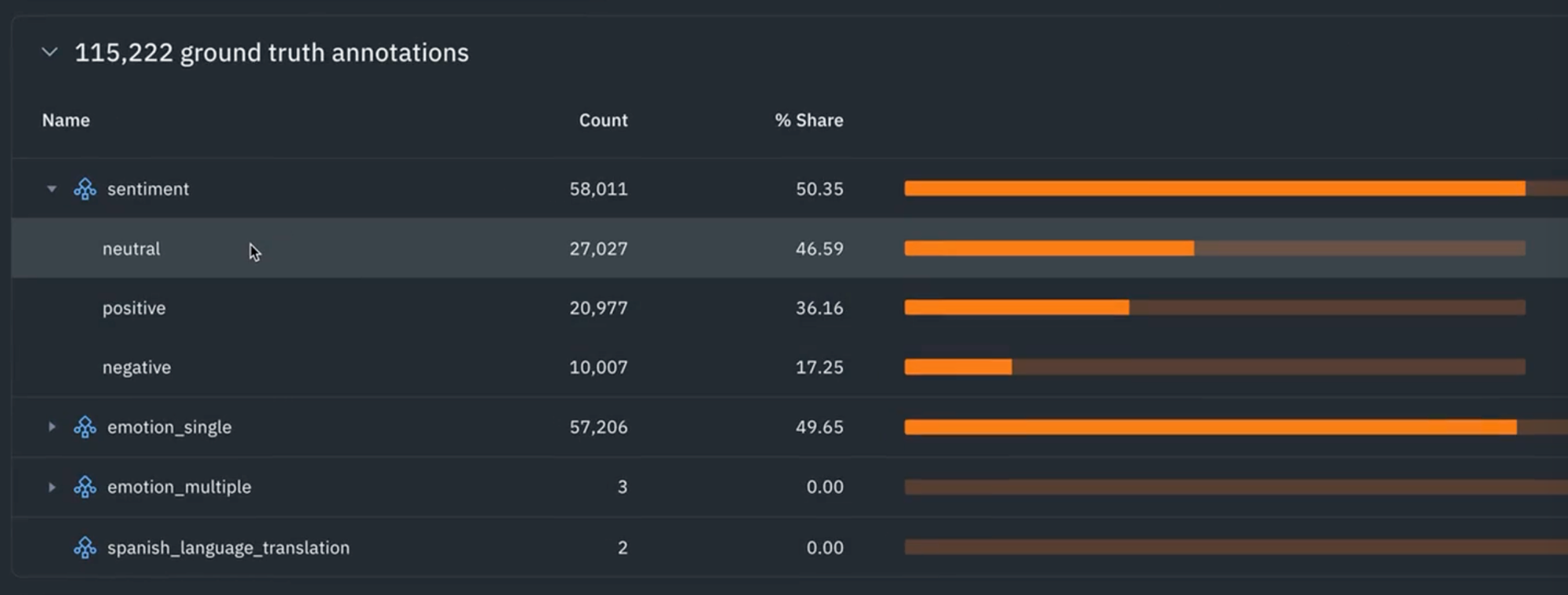Click the 115,222 ground truth annotations heading
Screen dimensions: 1568x595
click(x=271, y=53)
